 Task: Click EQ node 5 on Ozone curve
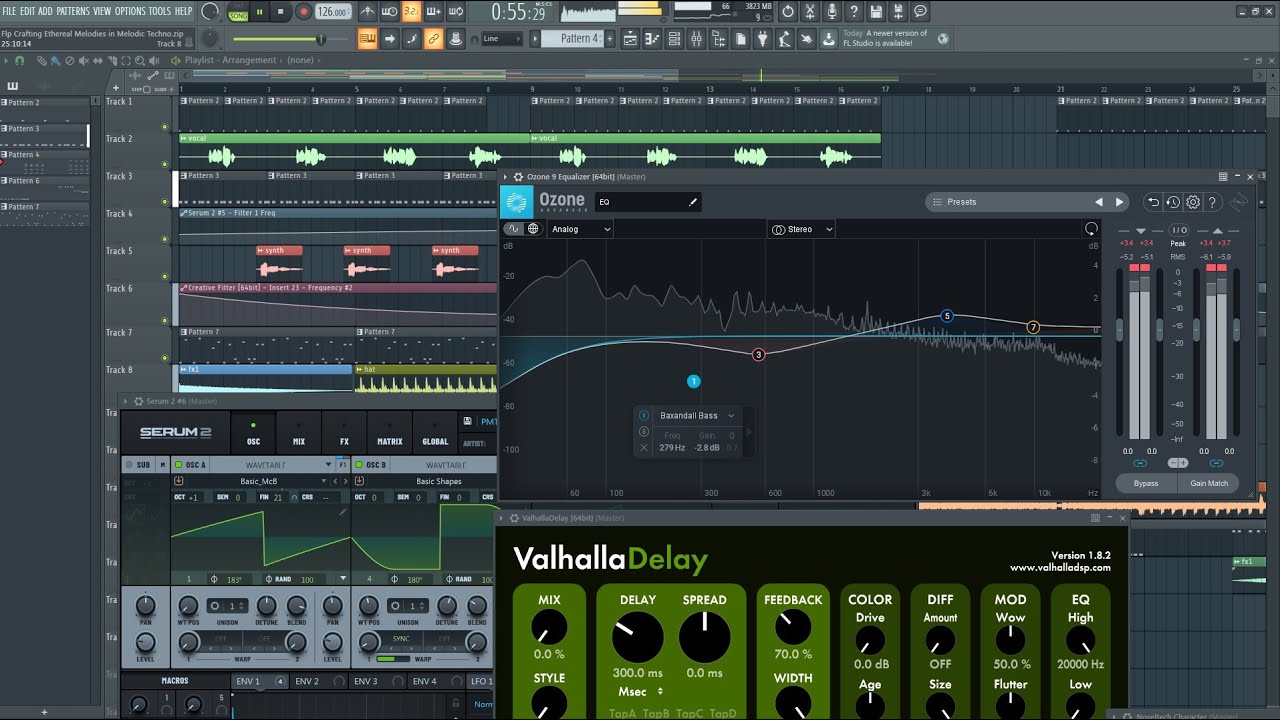[947, 316]
